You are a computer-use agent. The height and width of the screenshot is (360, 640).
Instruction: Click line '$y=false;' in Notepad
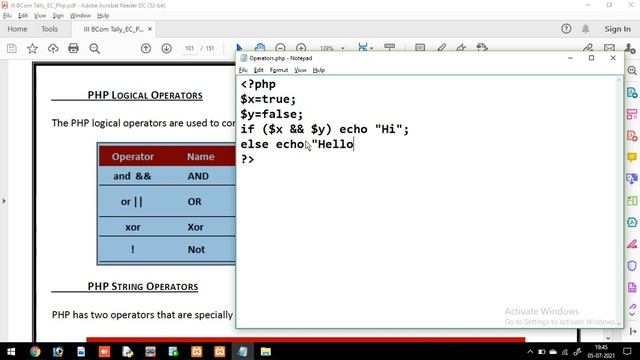[x=272, y=114]
